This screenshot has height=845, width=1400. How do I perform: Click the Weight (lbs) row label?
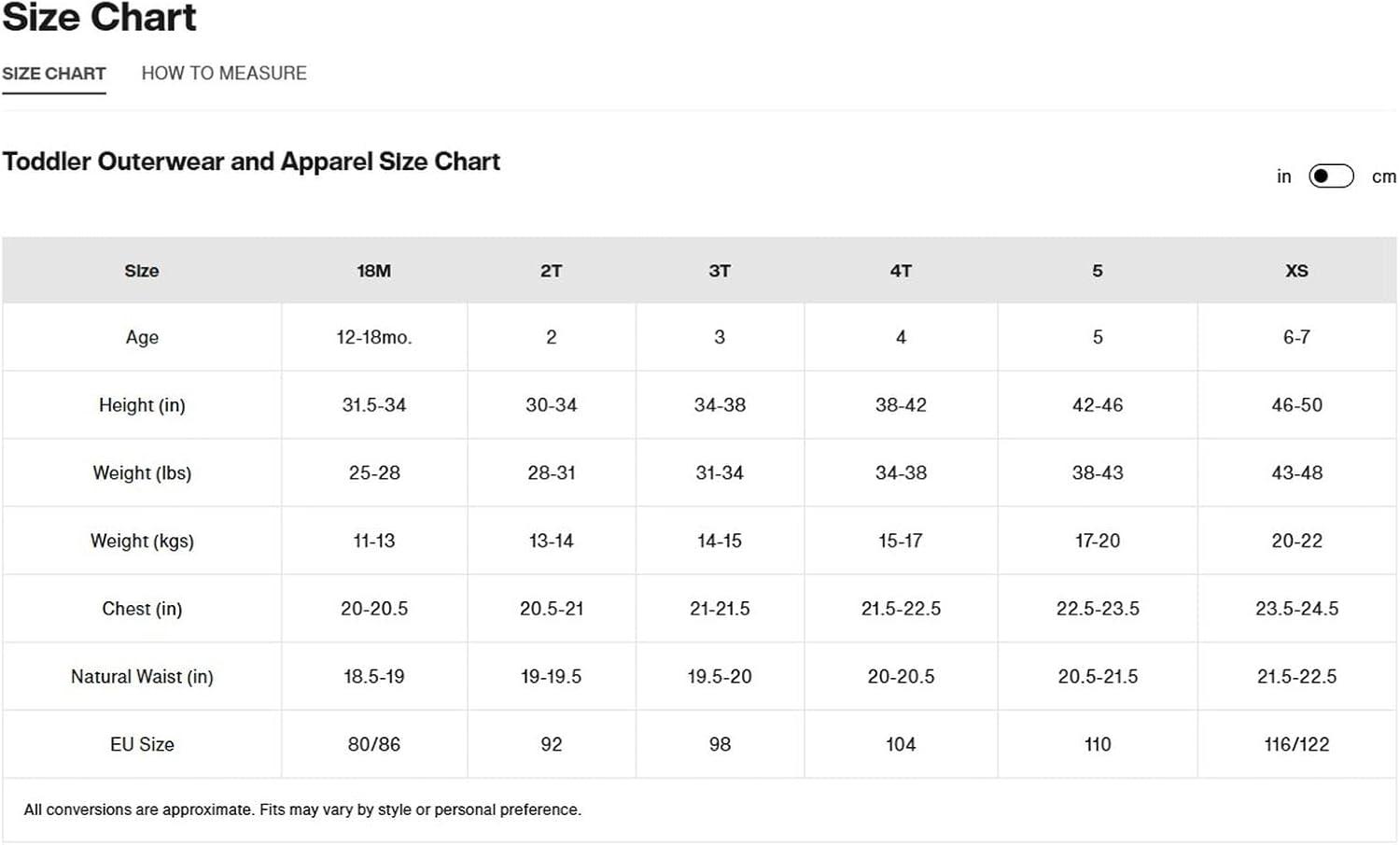pos(142,473)
